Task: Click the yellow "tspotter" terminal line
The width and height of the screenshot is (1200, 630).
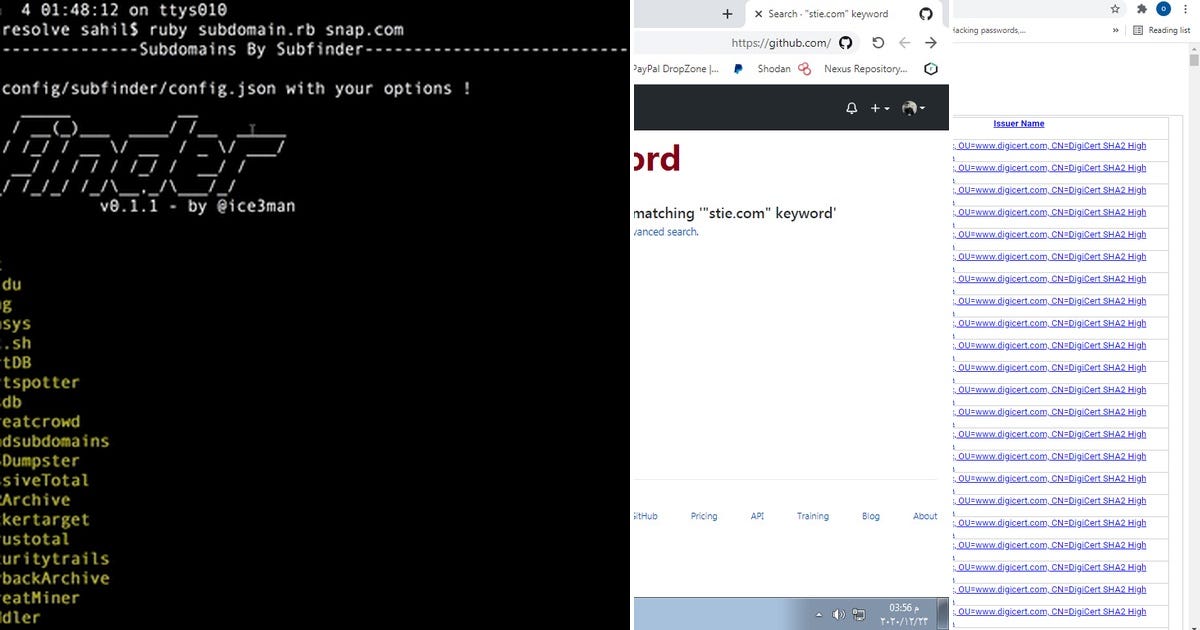Action: (40, 383)
